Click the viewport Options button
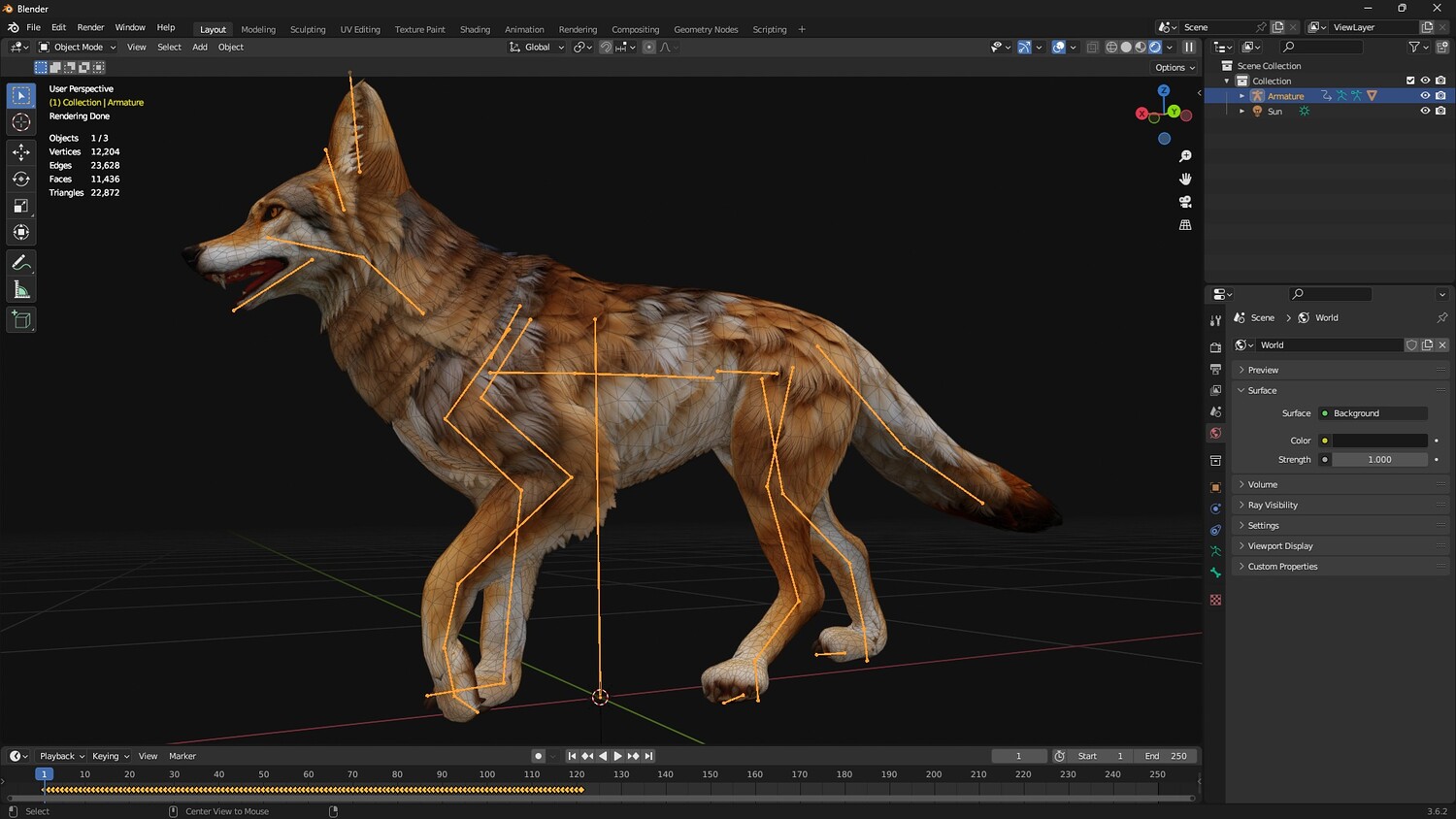Viewport: 1456px width, 819px height. point(1175,68)
